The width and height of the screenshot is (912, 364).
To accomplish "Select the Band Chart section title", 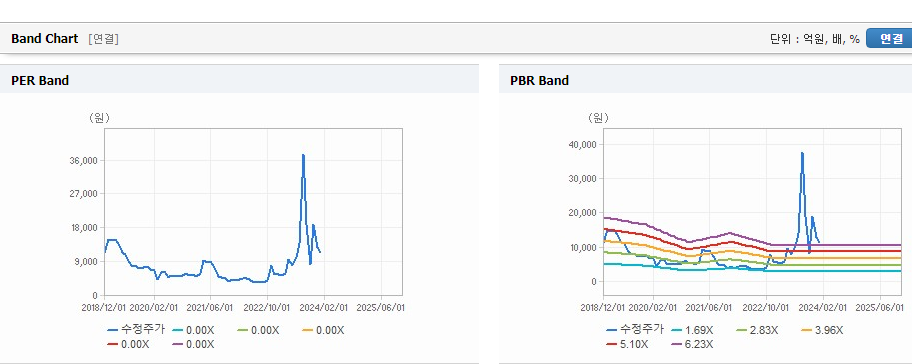I will (x=44, y=39).
